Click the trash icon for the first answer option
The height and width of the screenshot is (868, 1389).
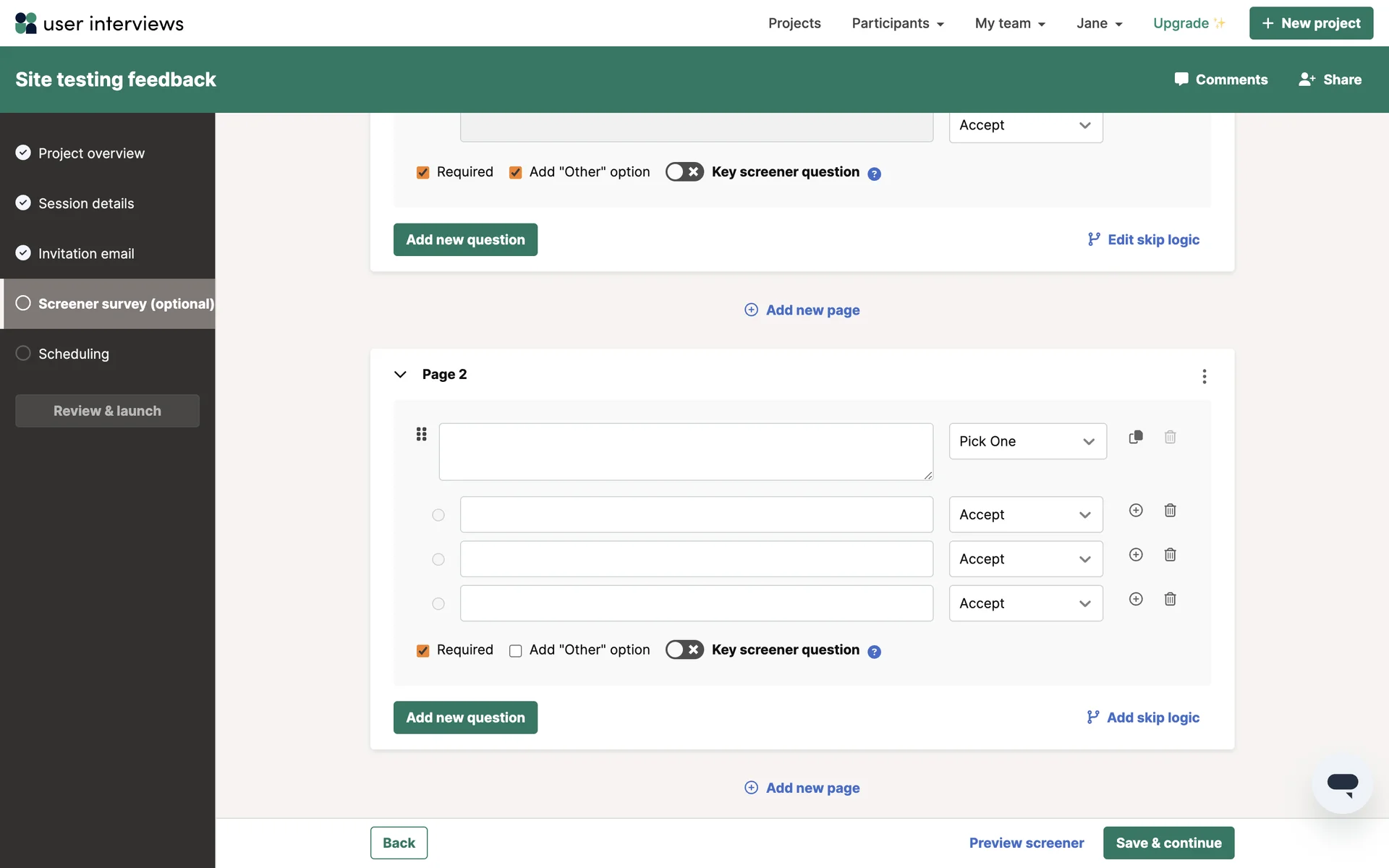[1170, 511]
